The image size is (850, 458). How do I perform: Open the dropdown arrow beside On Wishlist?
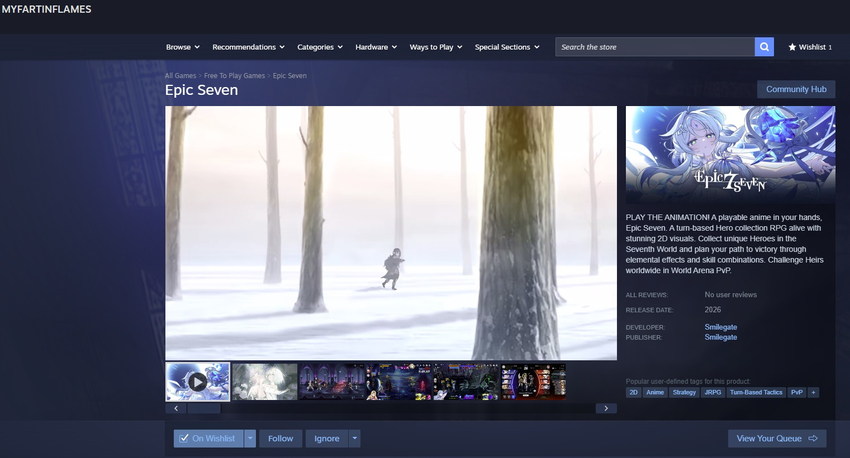tap(250, 438)
